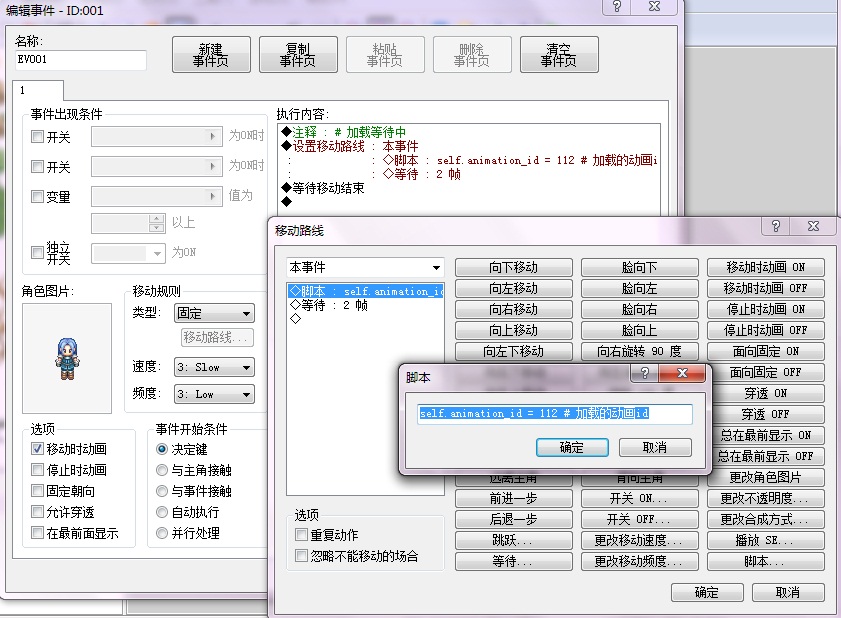Click 停止时动画 OFF command button
The width and height of the screenshot is (841, 618).
tap(765, 330)
